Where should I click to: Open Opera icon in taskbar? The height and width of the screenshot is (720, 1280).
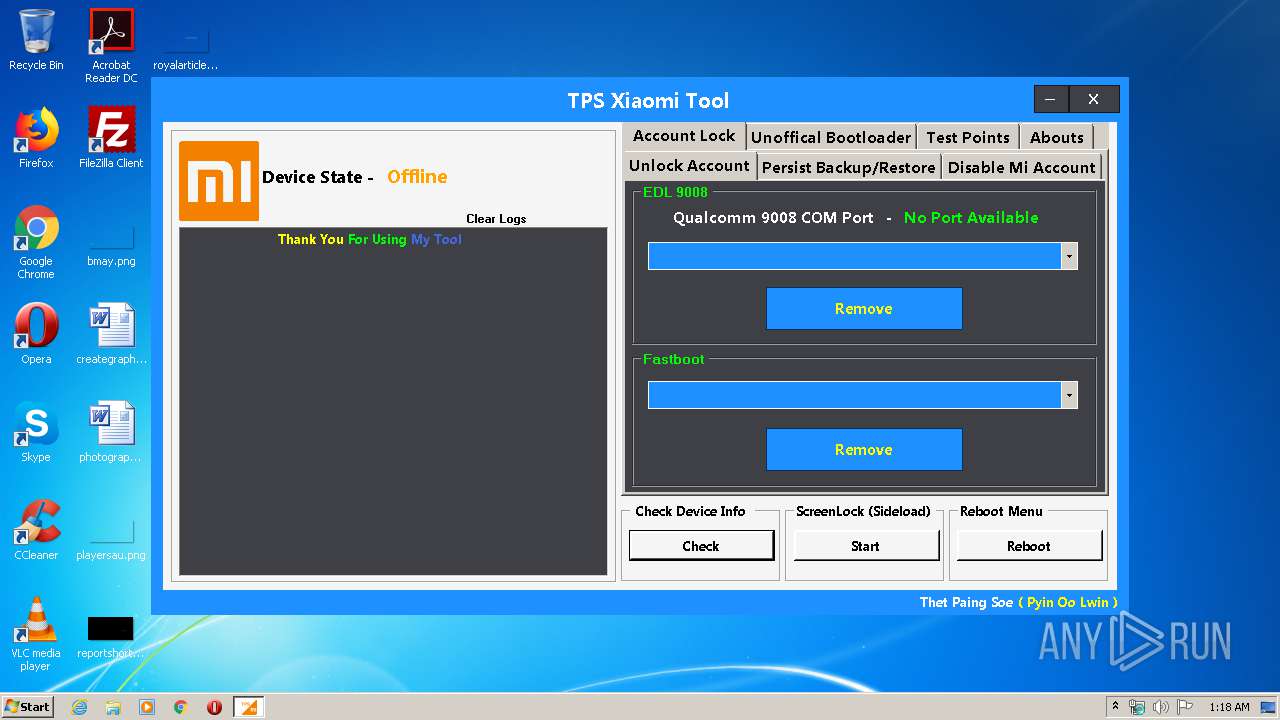(x=214, y=707)
